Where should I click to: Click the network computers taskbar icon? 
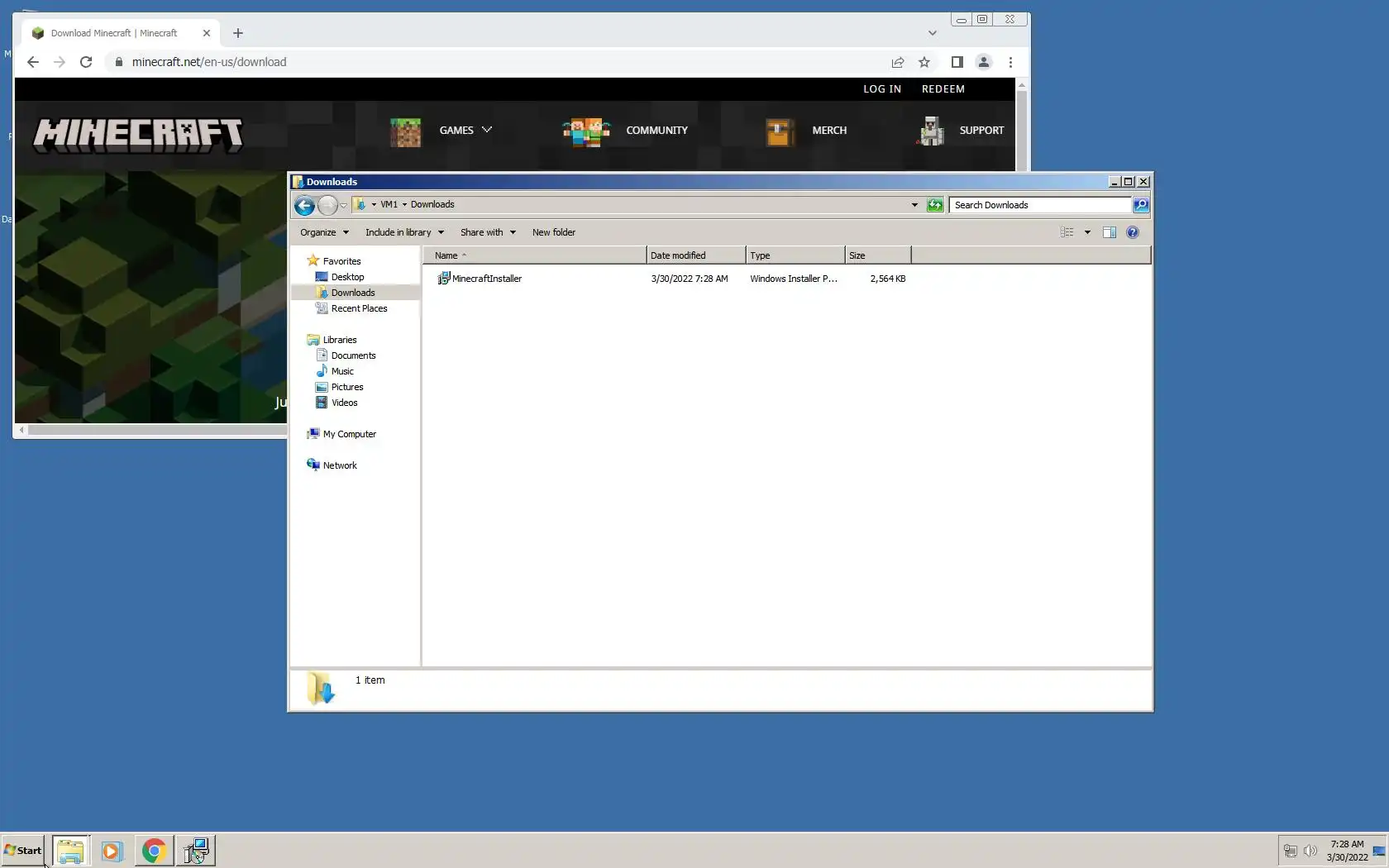(196, 851)
